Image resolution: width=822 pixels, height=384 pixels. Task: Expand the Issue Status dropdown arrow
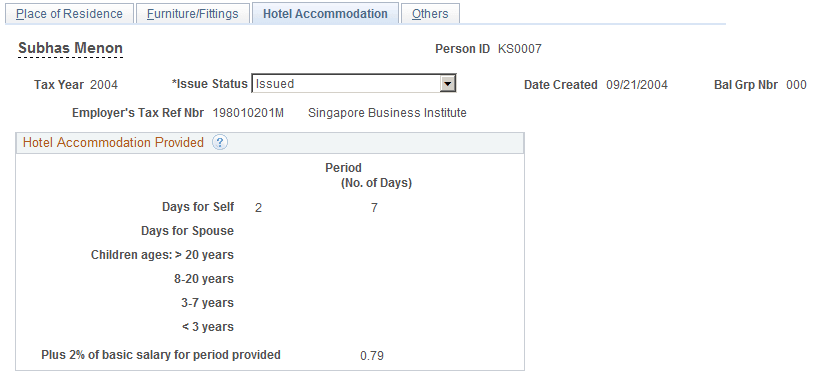coord(447,83)
